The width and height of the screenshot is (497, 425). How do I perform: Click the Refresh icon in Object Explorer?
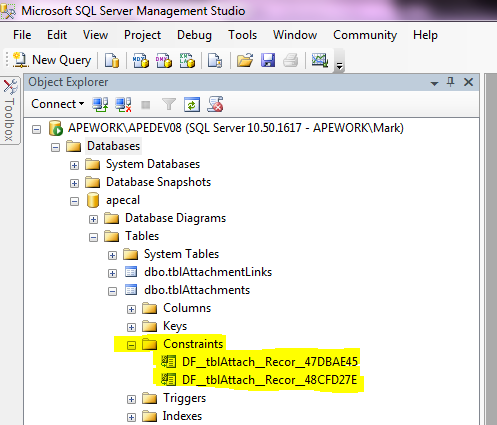(x=192, y=105)
